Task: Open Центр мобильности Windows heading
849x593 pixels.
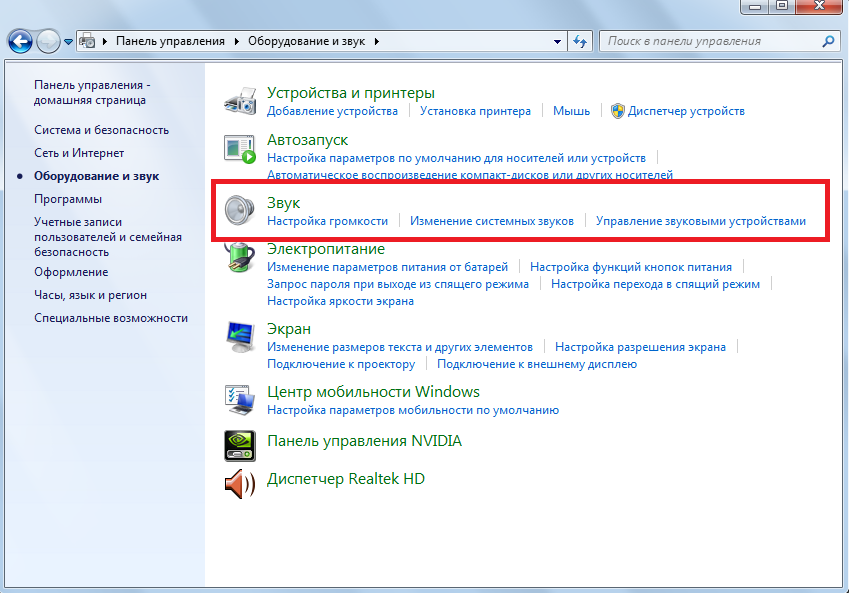Action: tap(374, 392)
